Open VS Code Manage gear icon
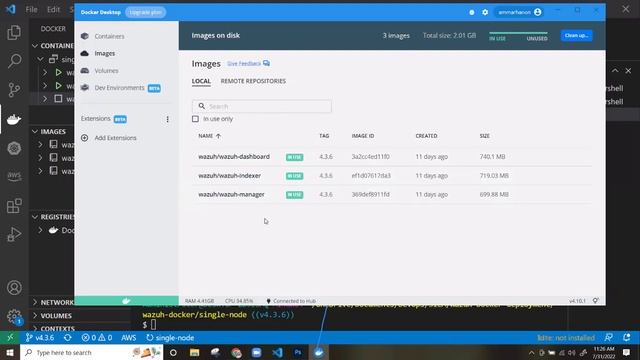 click(x=14, y=316)
